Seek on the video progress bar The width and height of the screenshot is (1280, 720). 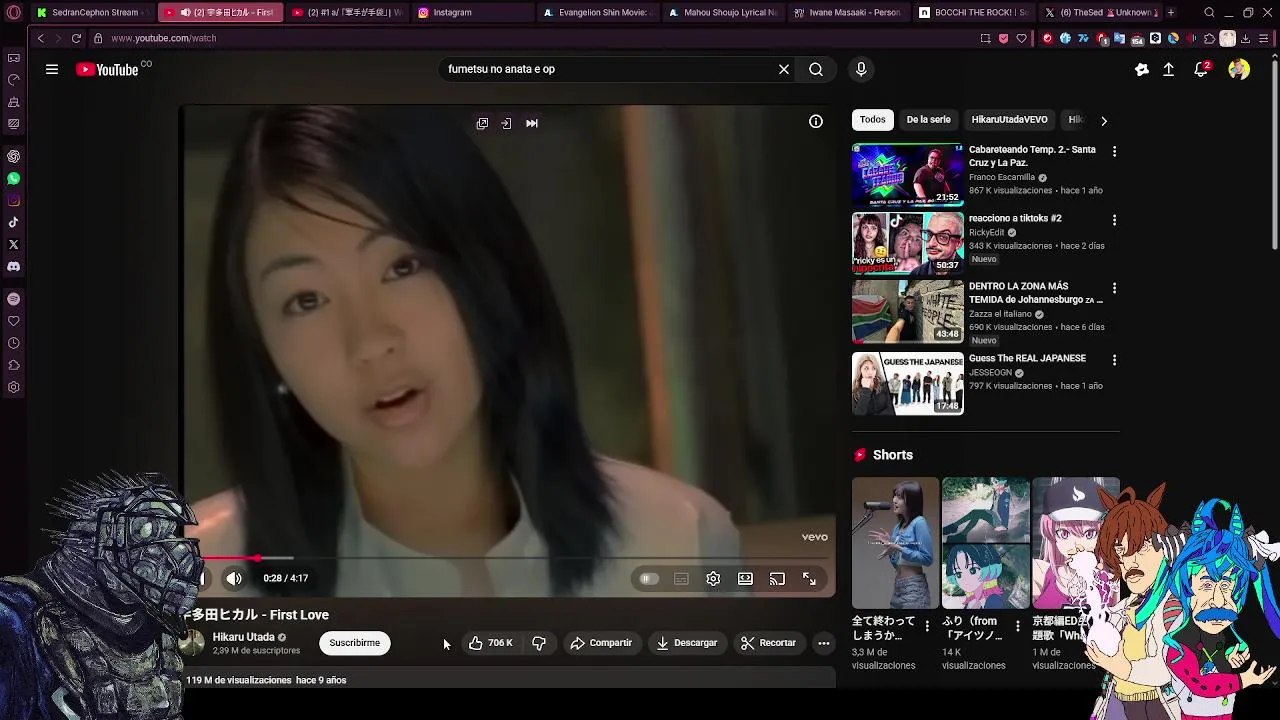point(510,558)
